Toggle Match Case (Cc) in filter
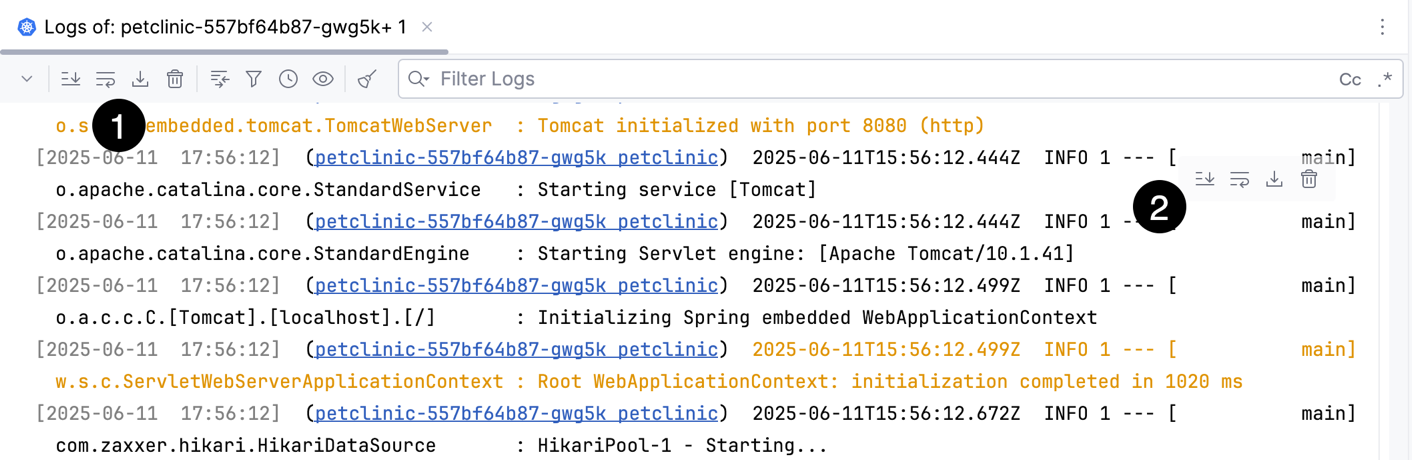This screenshot has height=460, width=1412. pyautogui.click(x=1349, y=80)
